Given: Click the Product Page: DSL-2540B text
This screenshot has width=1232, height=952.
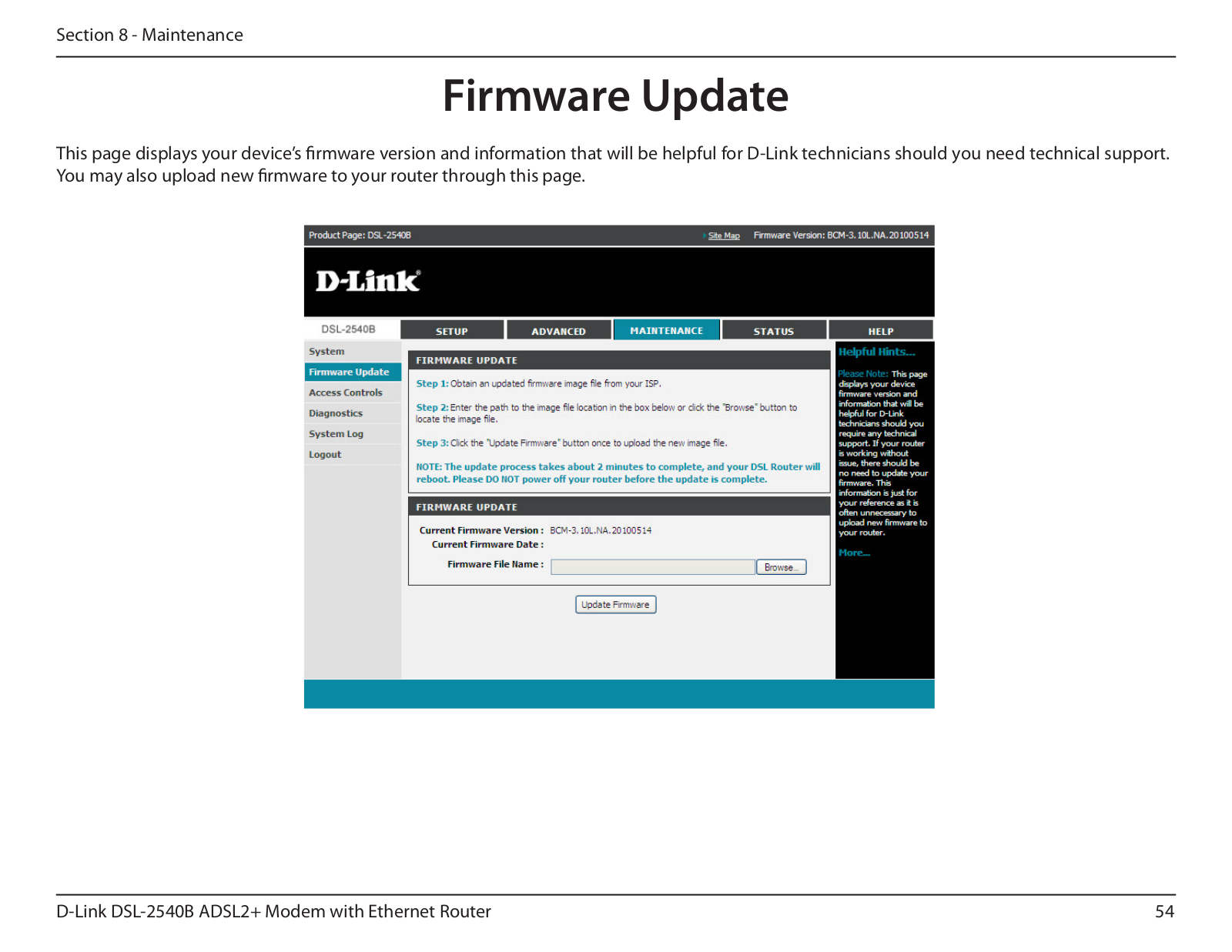Looking at the screenshot, I should [360, 235].
